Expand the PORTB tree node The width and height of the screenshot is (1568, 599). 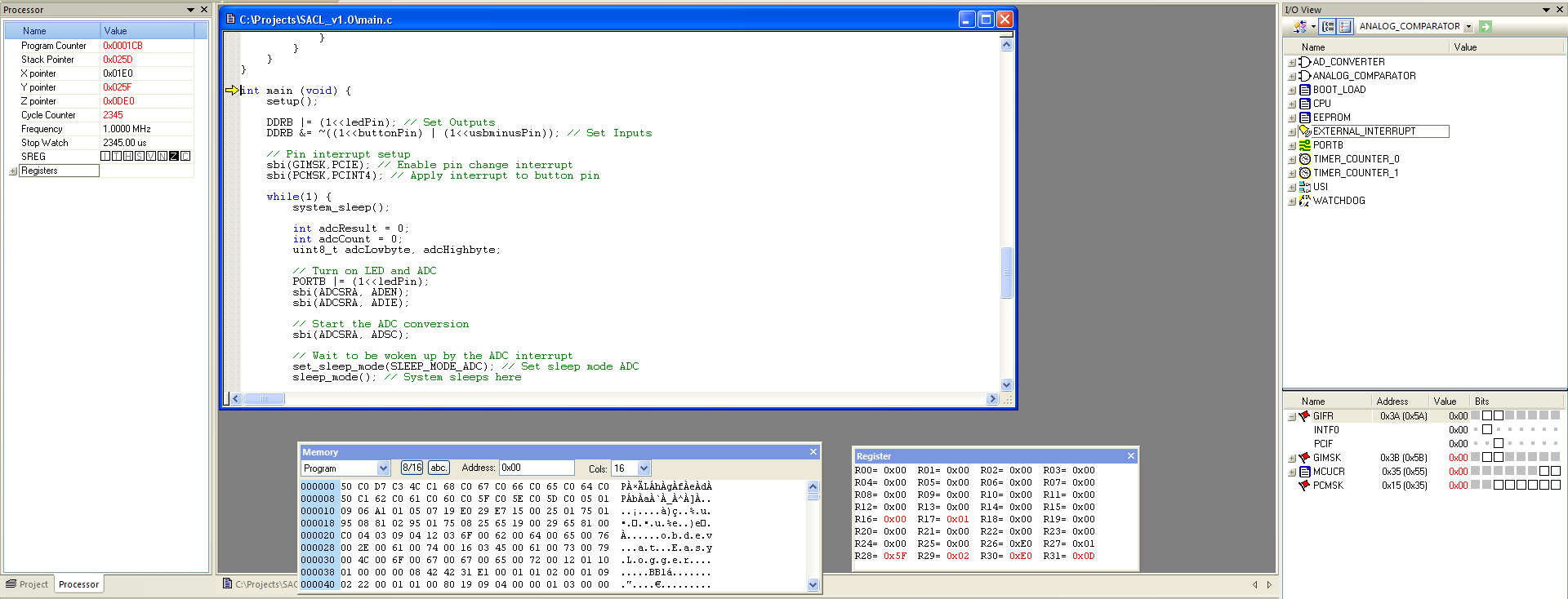pos(1292,146)
